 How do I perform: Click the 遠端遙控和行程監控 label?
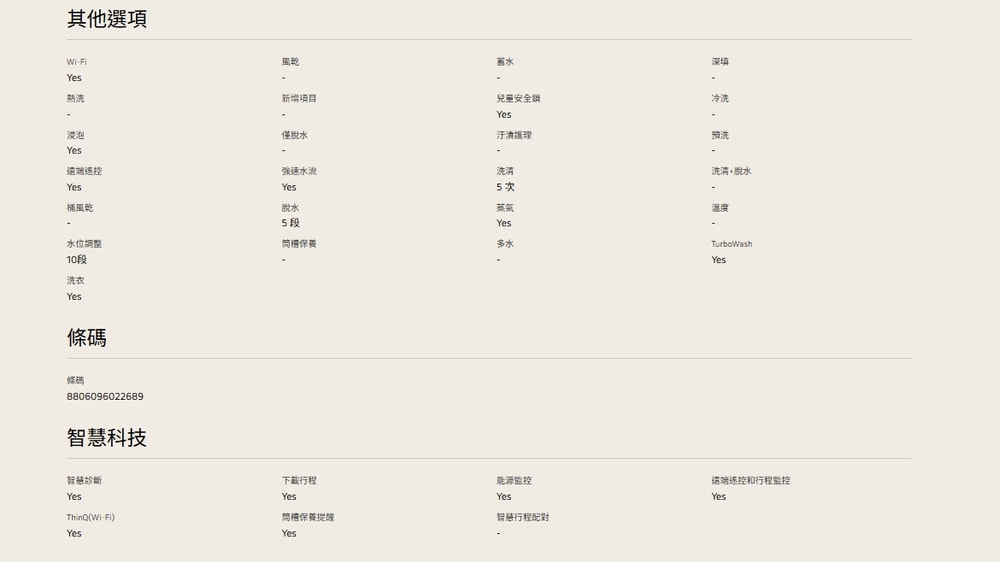pos(750,481)
